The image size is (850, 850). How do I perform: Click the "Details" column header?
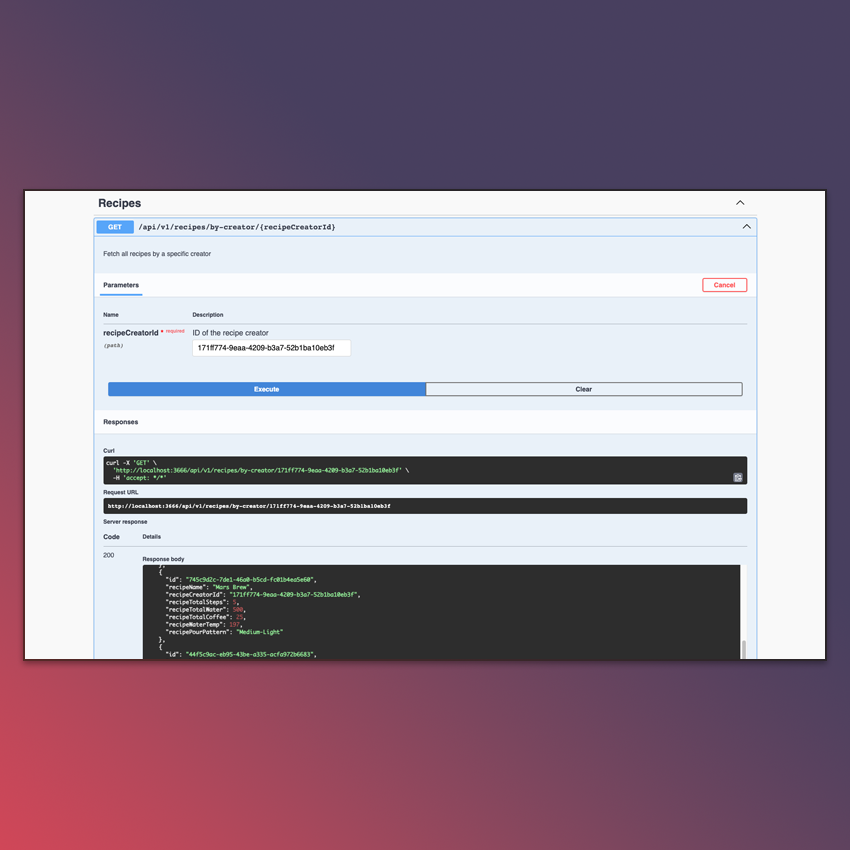tap(152, 537)
